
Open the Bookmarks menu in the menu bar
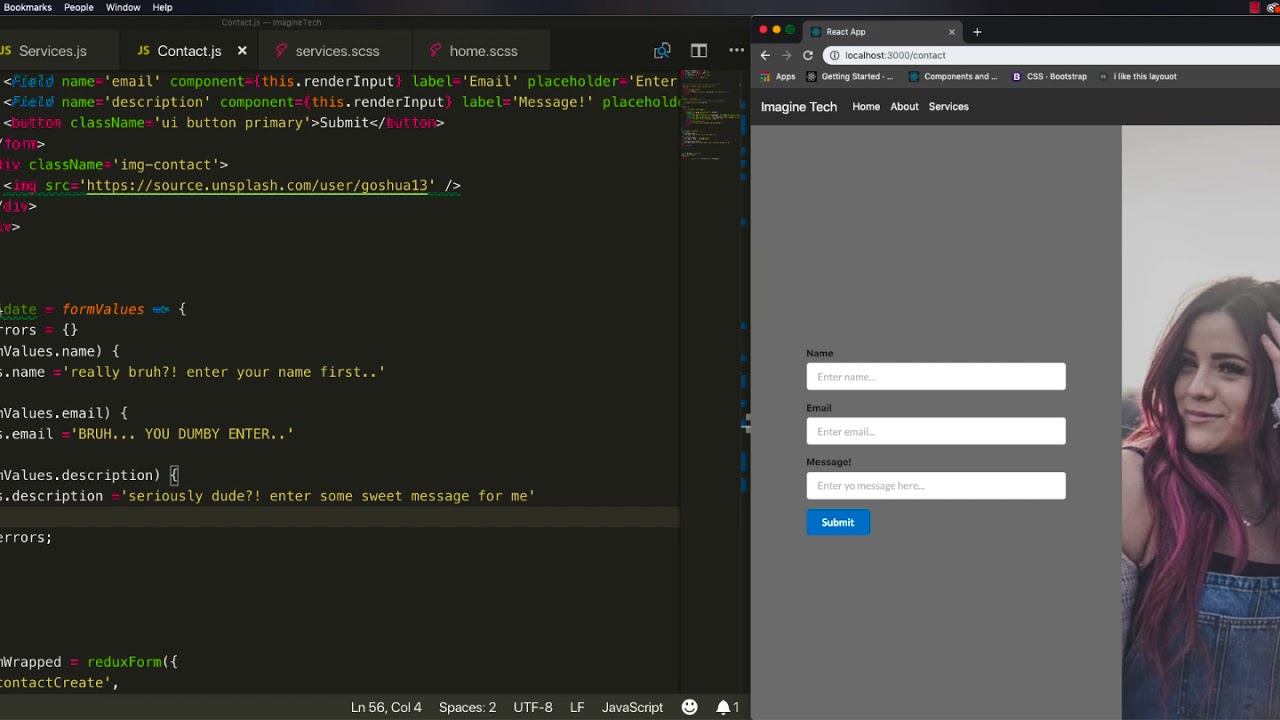click(26, 7)
